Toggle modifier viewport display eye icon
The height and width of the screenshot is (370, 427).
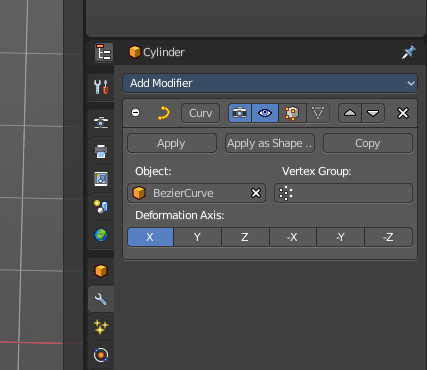click(265, 113)
